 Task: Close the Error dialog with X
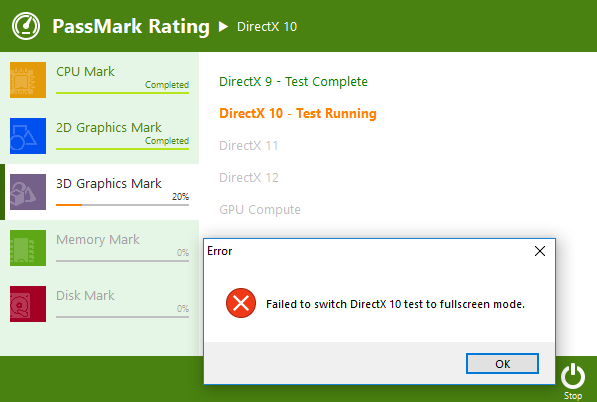(x=540, y=251)
